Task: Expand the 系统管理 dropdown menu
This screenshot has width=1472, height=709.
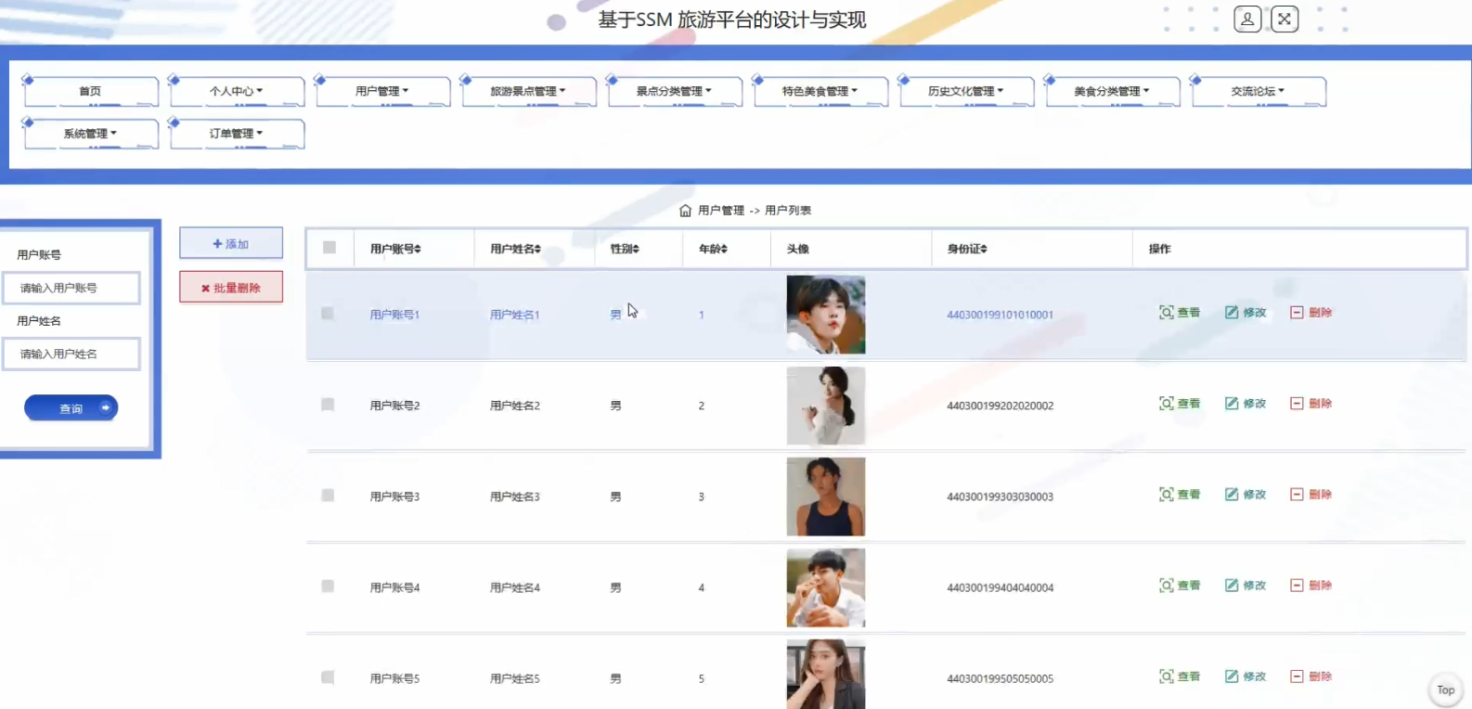Action: 91,133
